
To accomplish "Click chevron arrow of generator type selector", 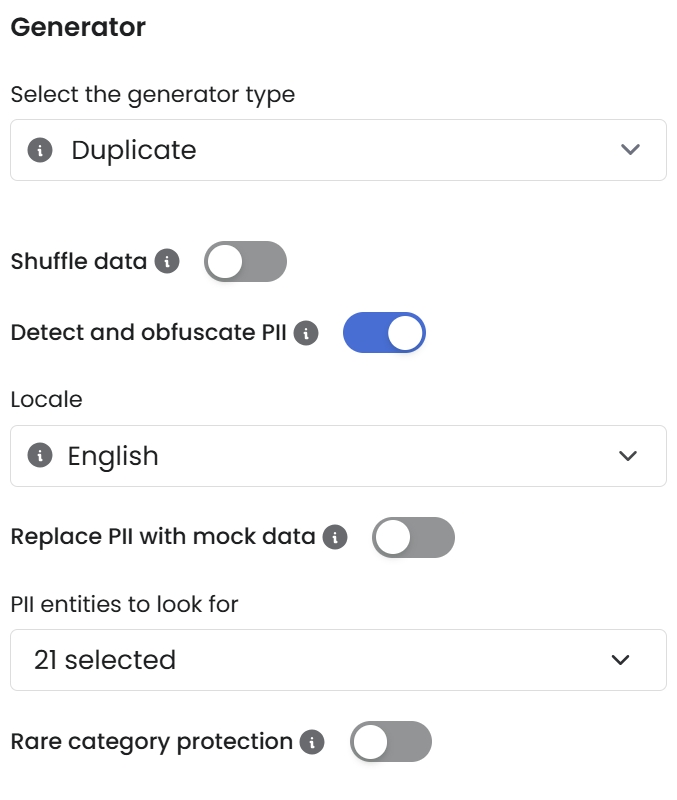I will 630,150.
